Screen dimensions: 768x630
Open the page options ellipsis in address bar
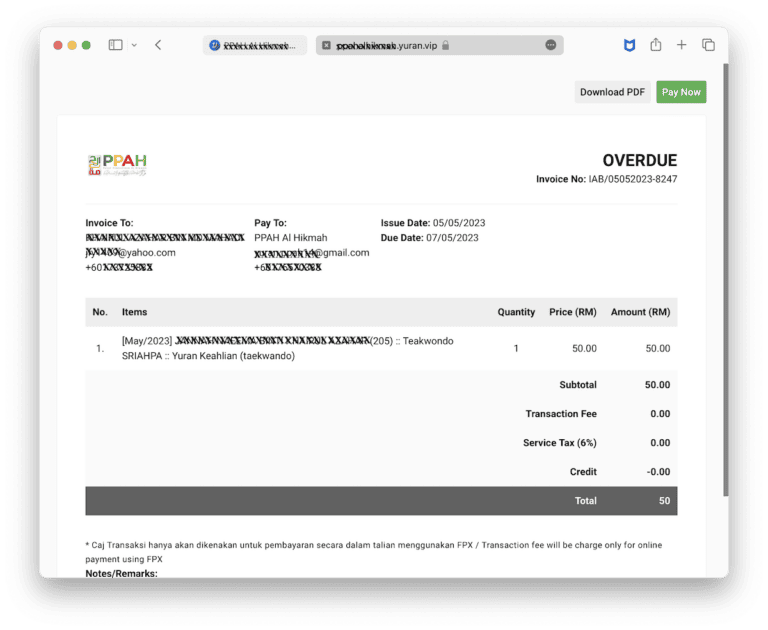550,45
